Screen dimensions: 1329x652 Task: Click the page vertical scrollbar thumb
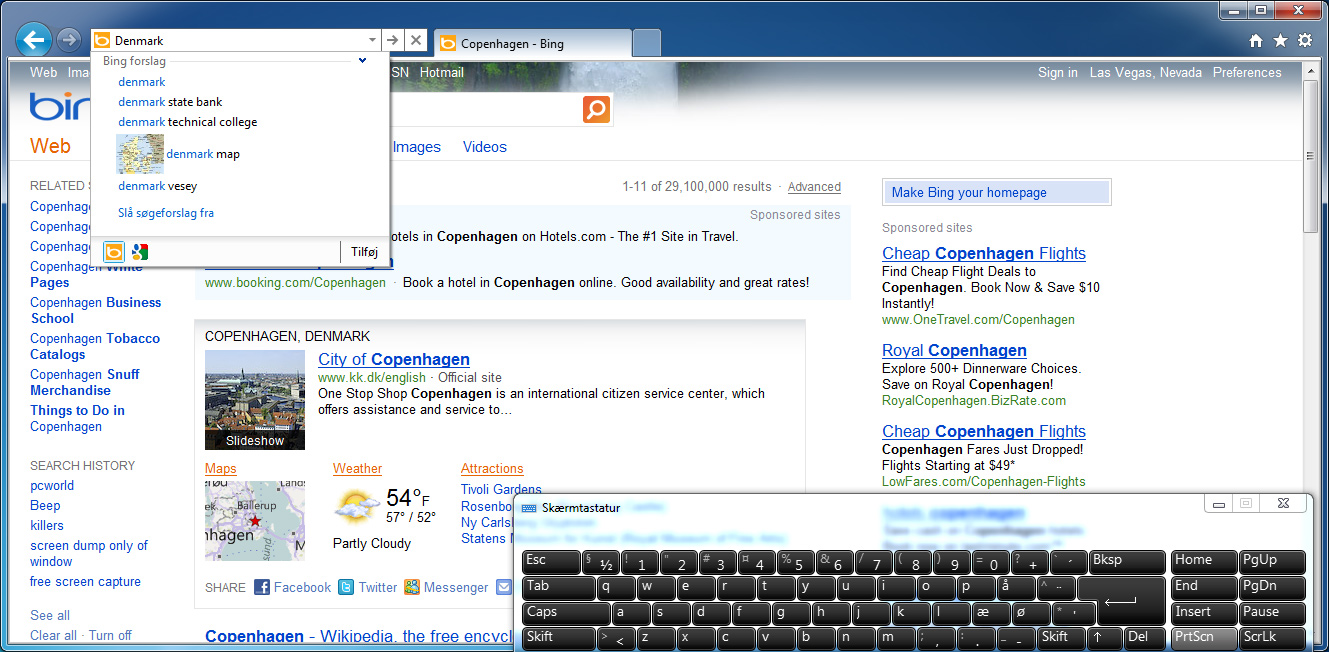[x=1310, y=155]
